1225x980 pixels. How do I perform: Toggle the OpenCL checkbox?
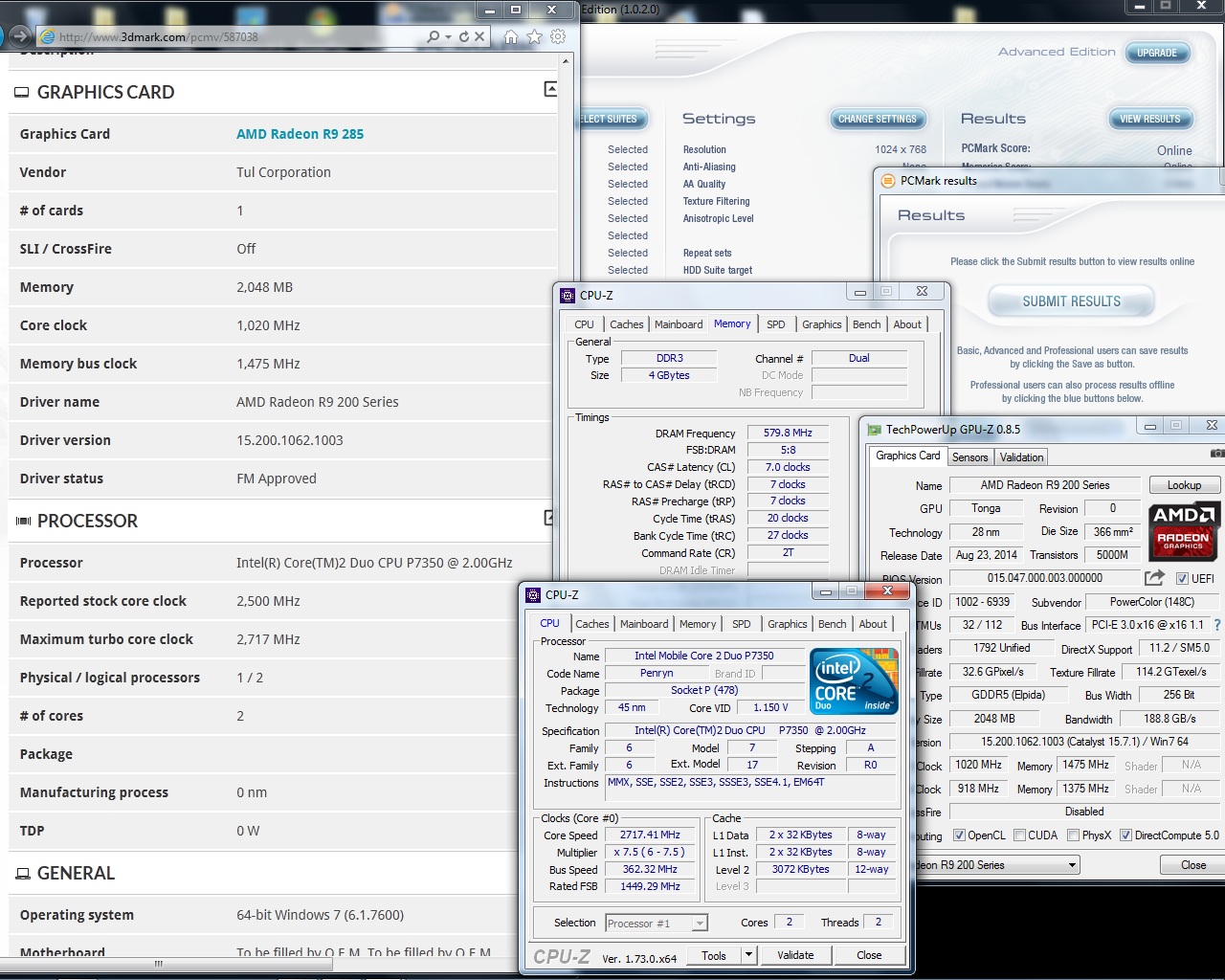[959, 835]
